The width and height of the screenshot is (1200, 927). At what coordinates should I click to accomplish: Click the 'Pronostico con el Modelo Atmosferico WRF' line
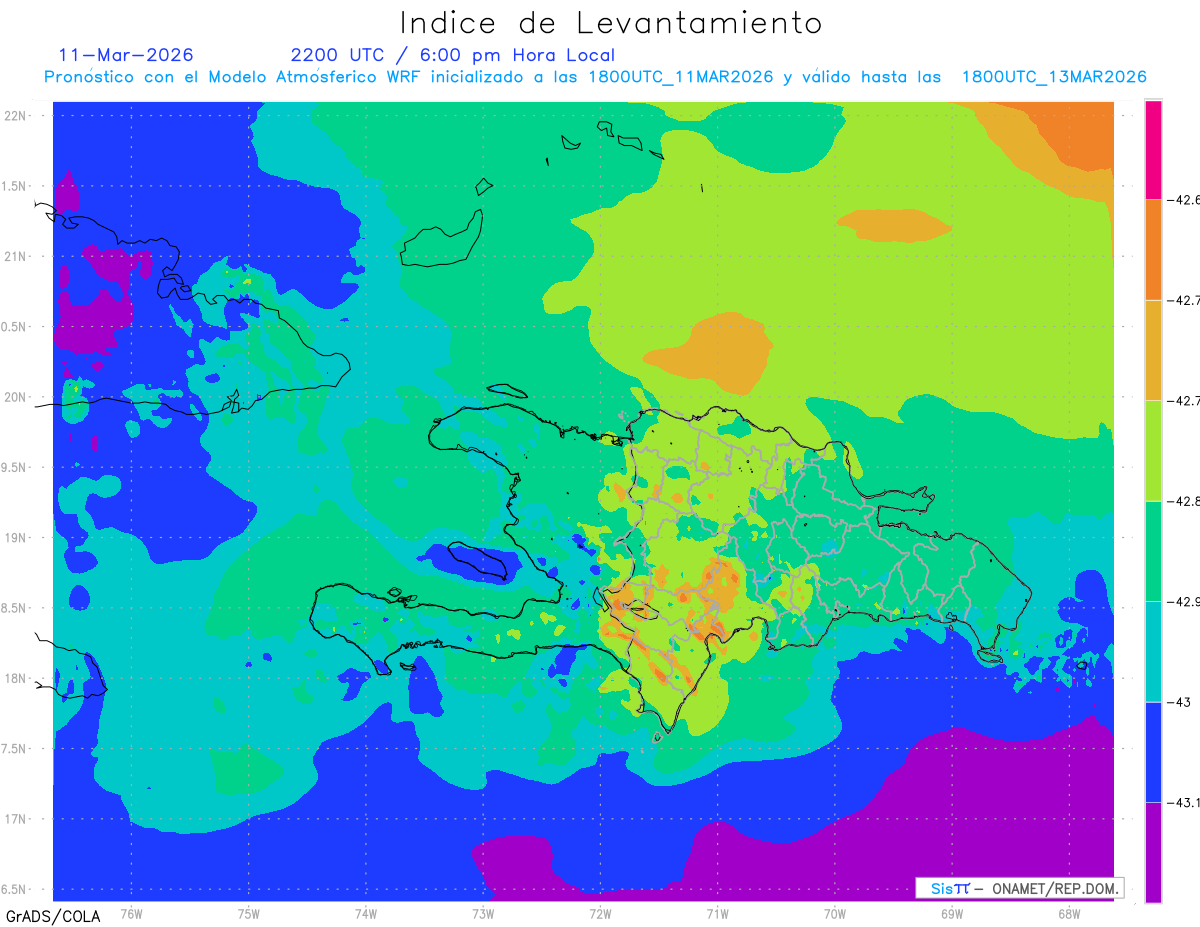595,77
